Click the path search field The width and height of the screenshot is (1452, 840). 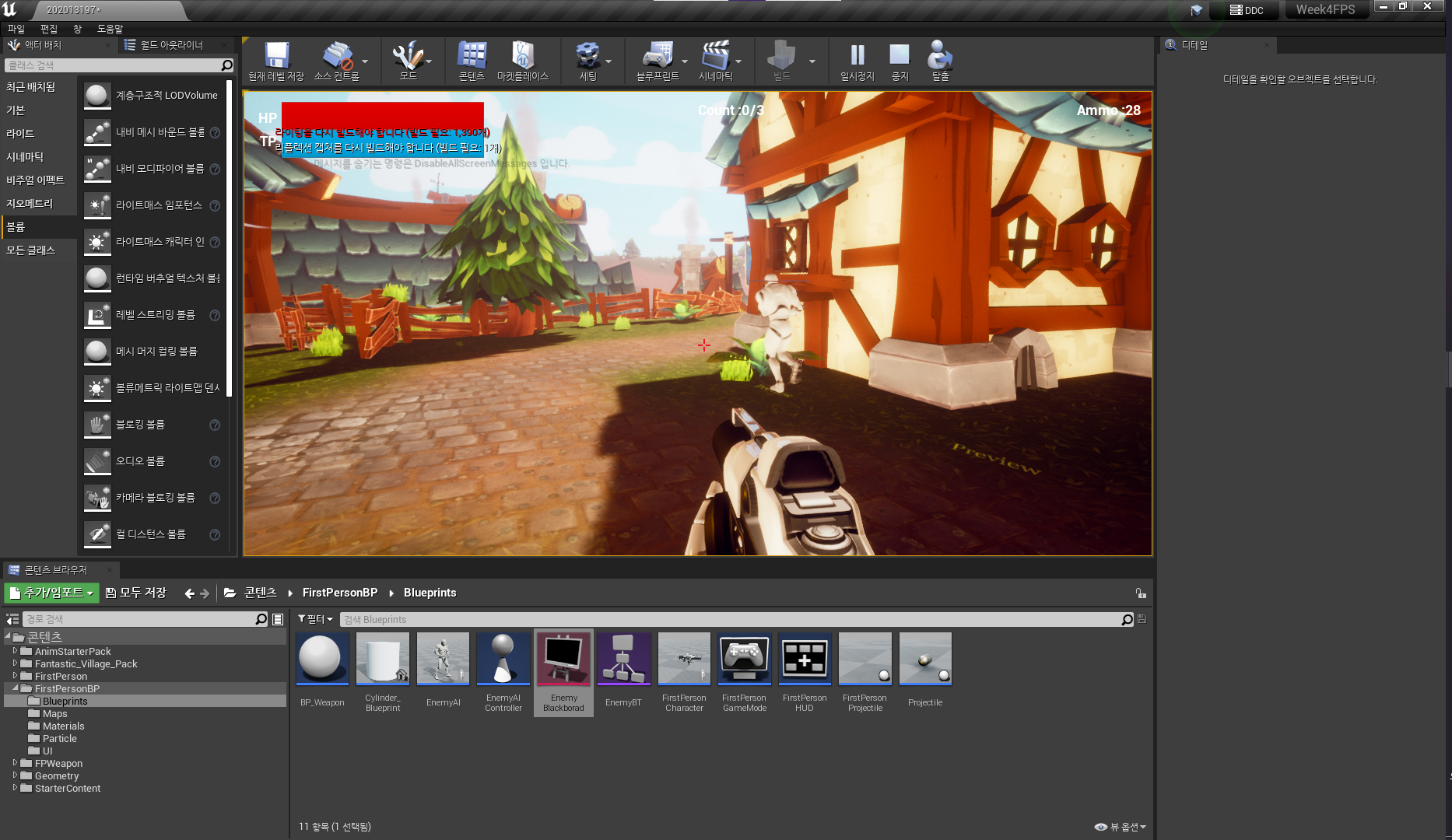[x=145, y=619]
